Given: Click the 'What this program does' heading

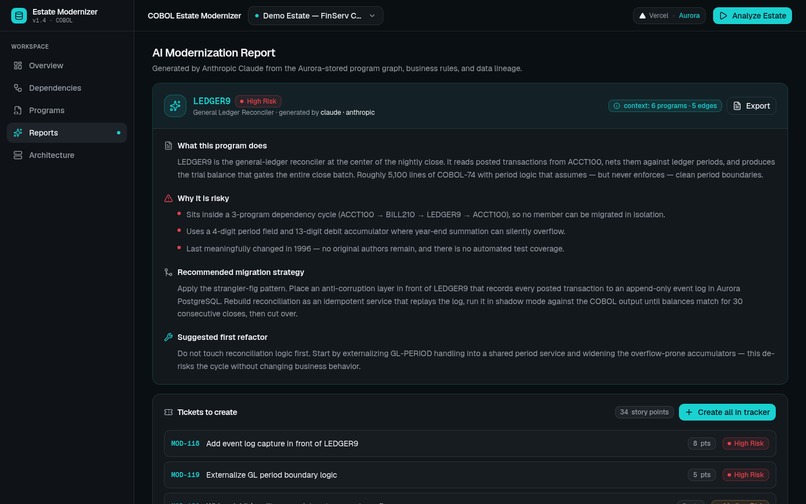Looking at the screenshot, I should [222, 146].
